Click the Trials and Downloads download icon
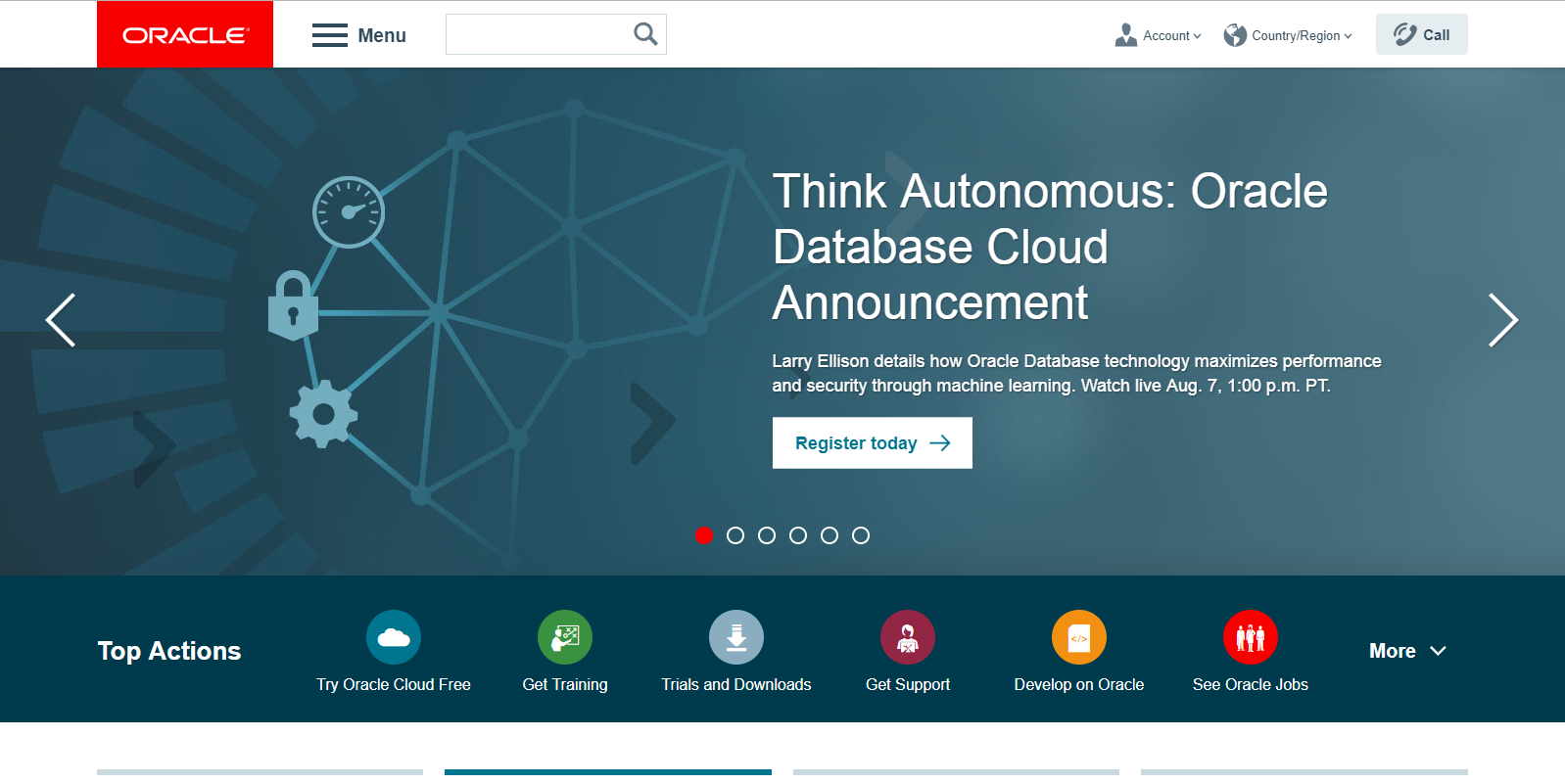The image size is (1565, 784). coord(736,637)
